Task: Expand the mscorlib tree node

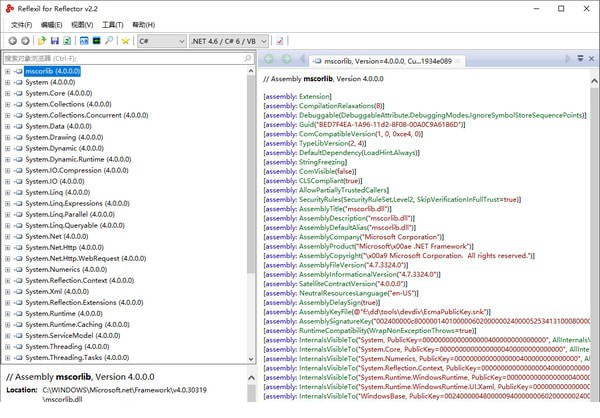Action: (8, 72)
